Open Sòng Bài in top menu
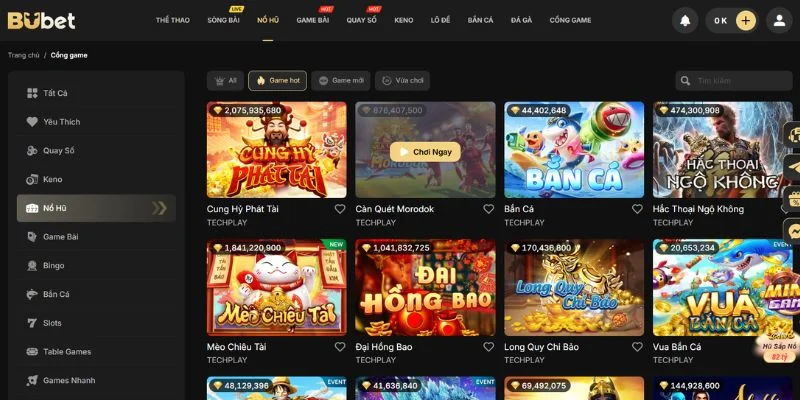This screenshot has width=800, height=400. [223, 20]
